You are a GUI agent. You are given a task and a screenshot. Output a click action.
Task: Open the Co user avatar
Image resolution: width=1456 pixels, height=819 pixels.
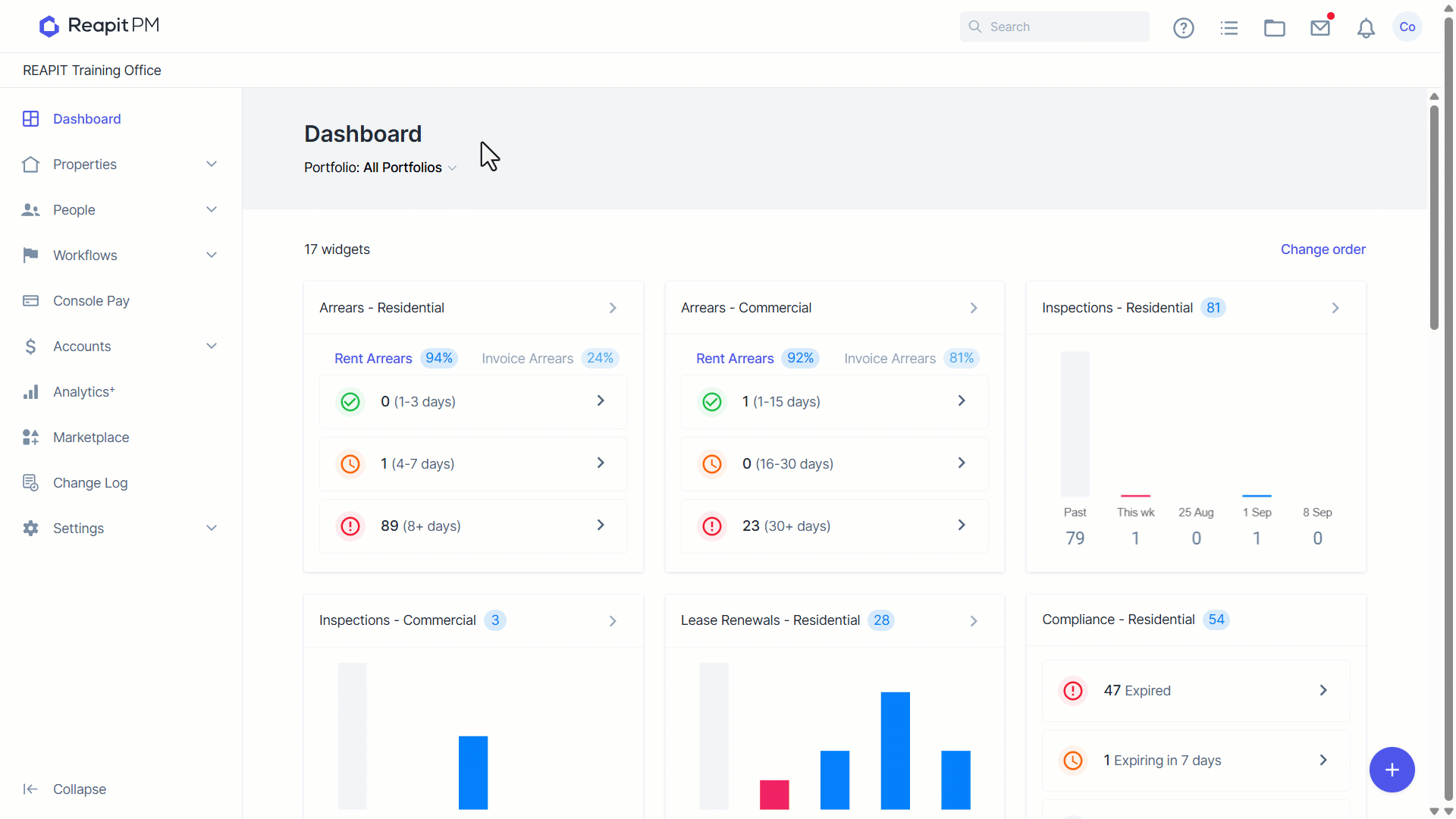click(1407, 27)
